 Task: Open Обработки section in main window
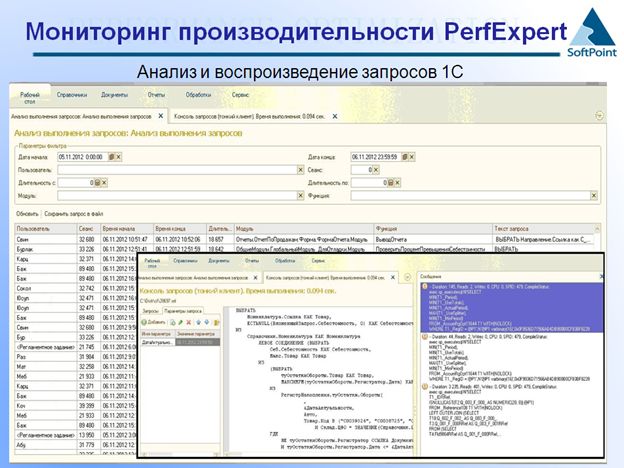pos(198,95)
